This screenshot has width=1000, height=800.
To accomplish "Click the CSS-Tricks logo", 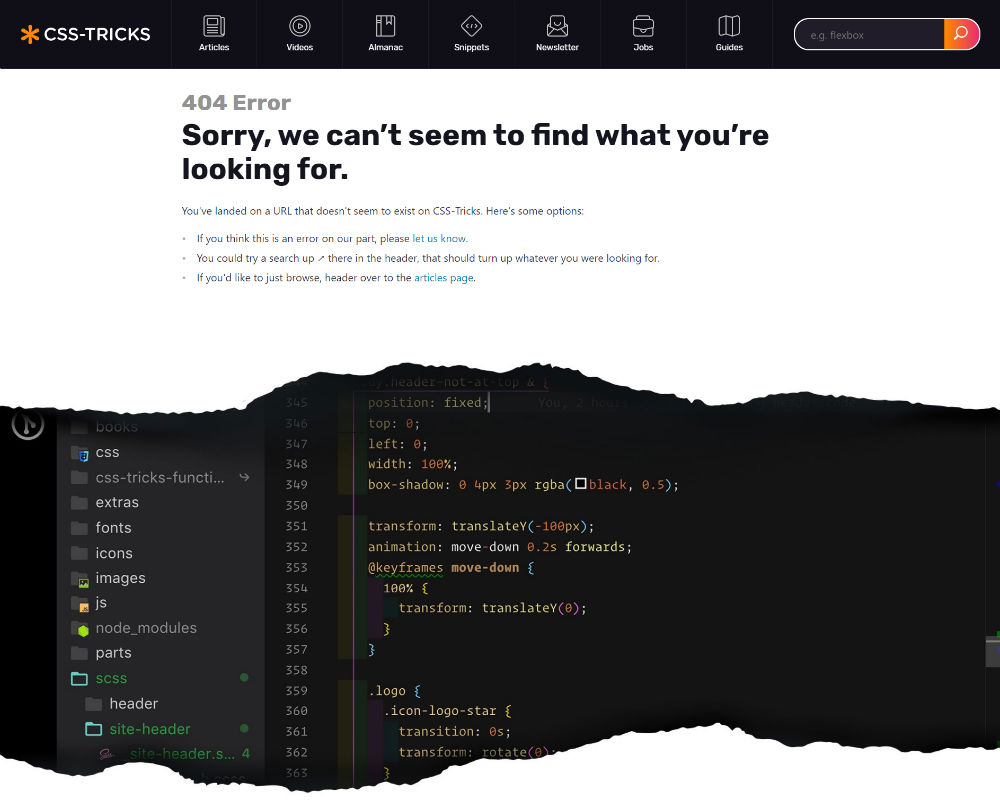I will [85, 34].
